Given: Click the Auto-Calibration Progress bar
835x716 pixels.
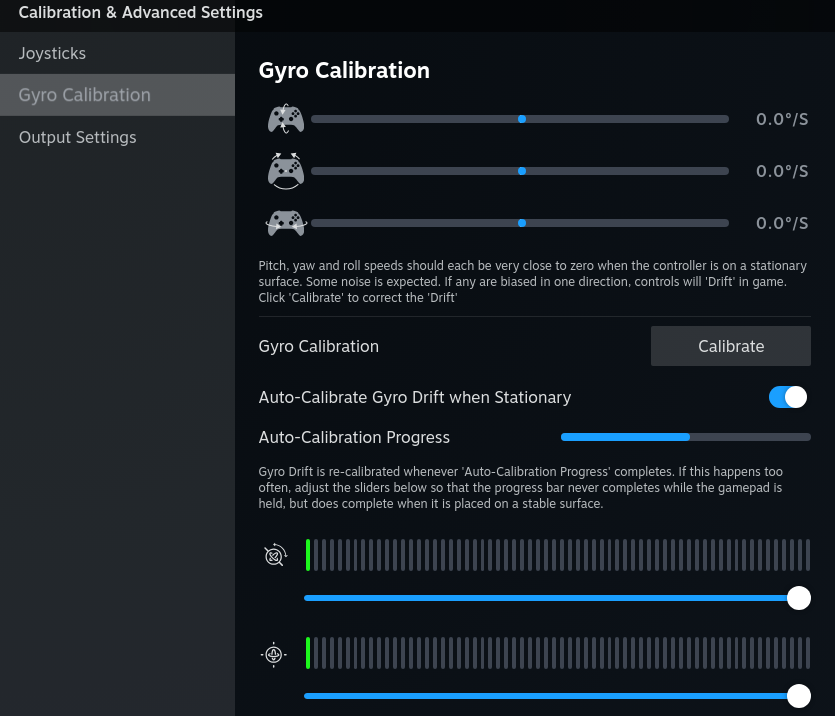Looking at the screenshot, I should [685, 437].
